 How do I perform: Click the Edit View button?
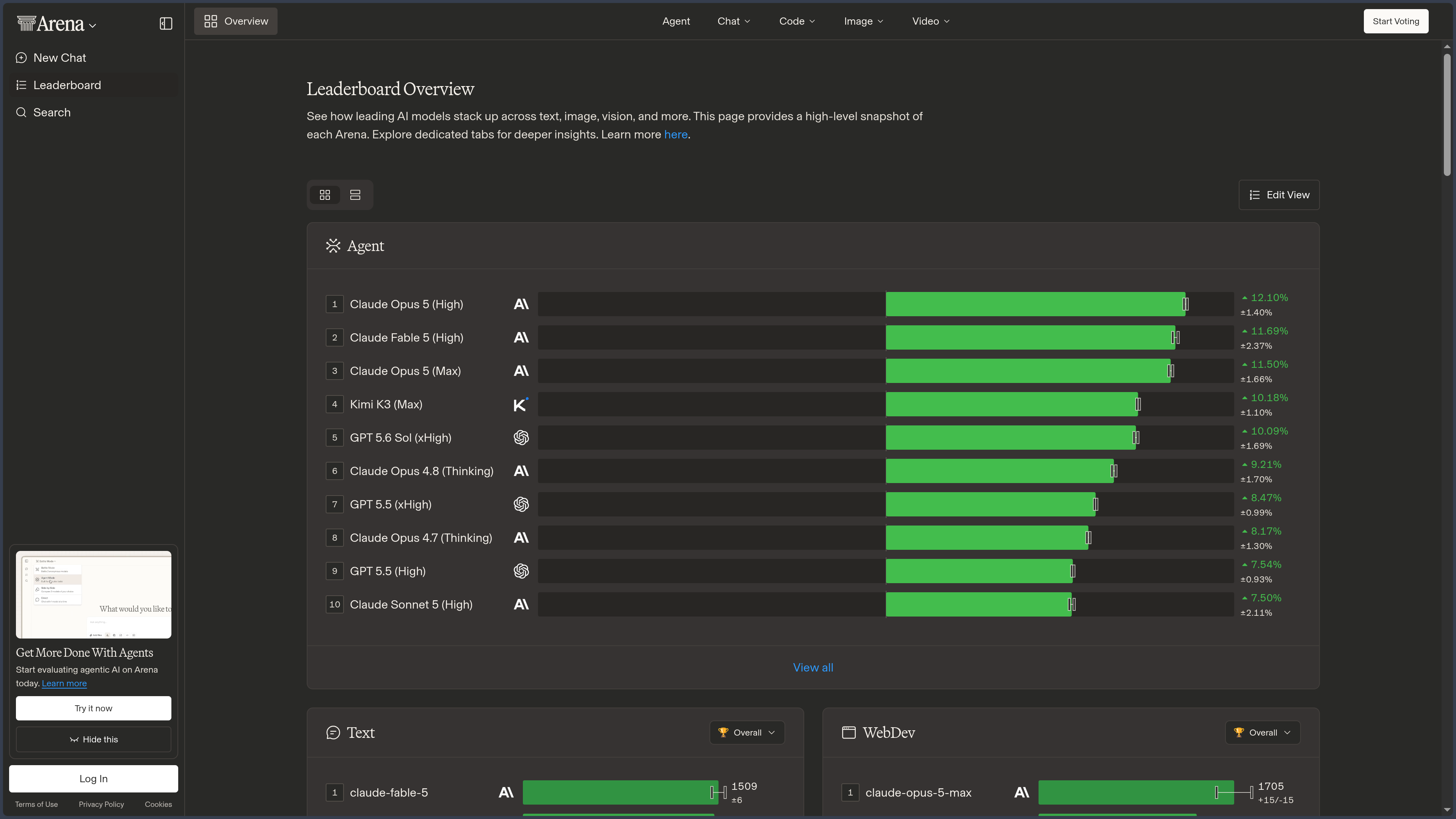1279,195
